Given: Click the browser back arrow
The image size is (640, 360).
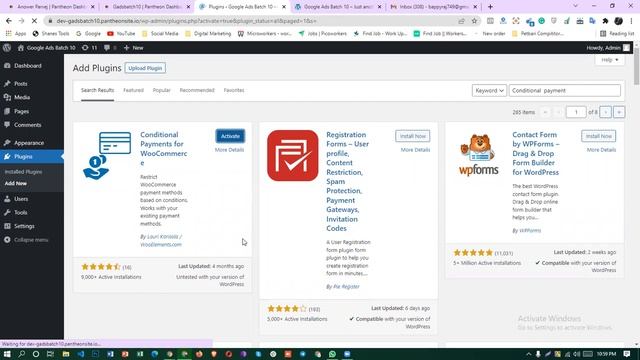Looking at the screenshot, I should pos(9,21).
